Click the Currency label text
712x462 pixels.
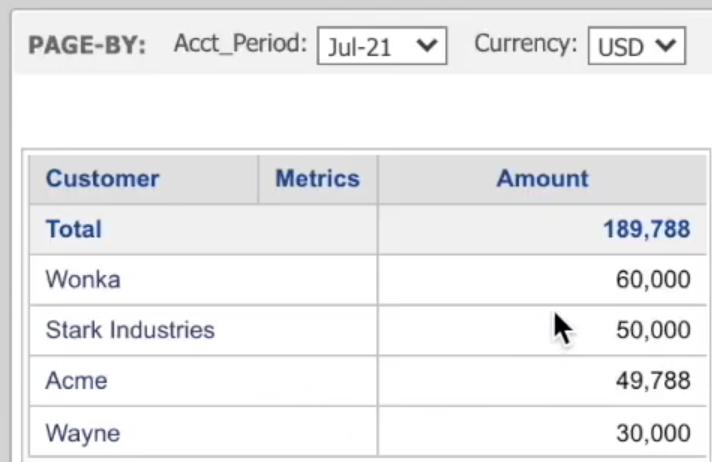pyautogui.click(x=526, y=44)
